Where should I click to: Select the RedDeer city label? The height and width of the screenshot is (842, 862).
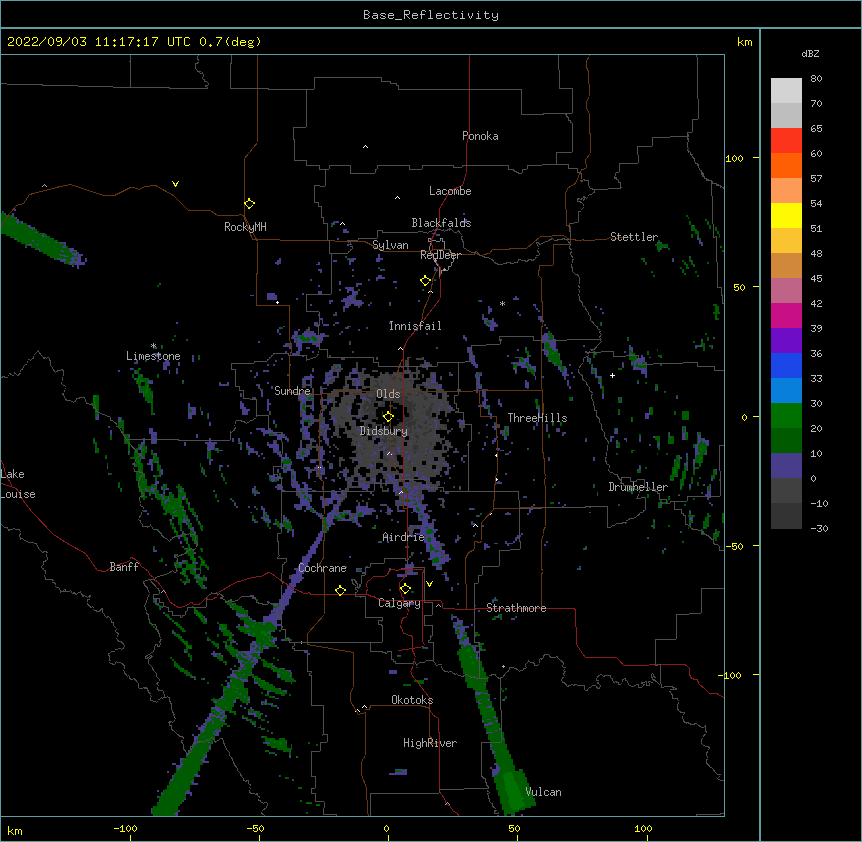pyautogui.click(x=440, y=255)
